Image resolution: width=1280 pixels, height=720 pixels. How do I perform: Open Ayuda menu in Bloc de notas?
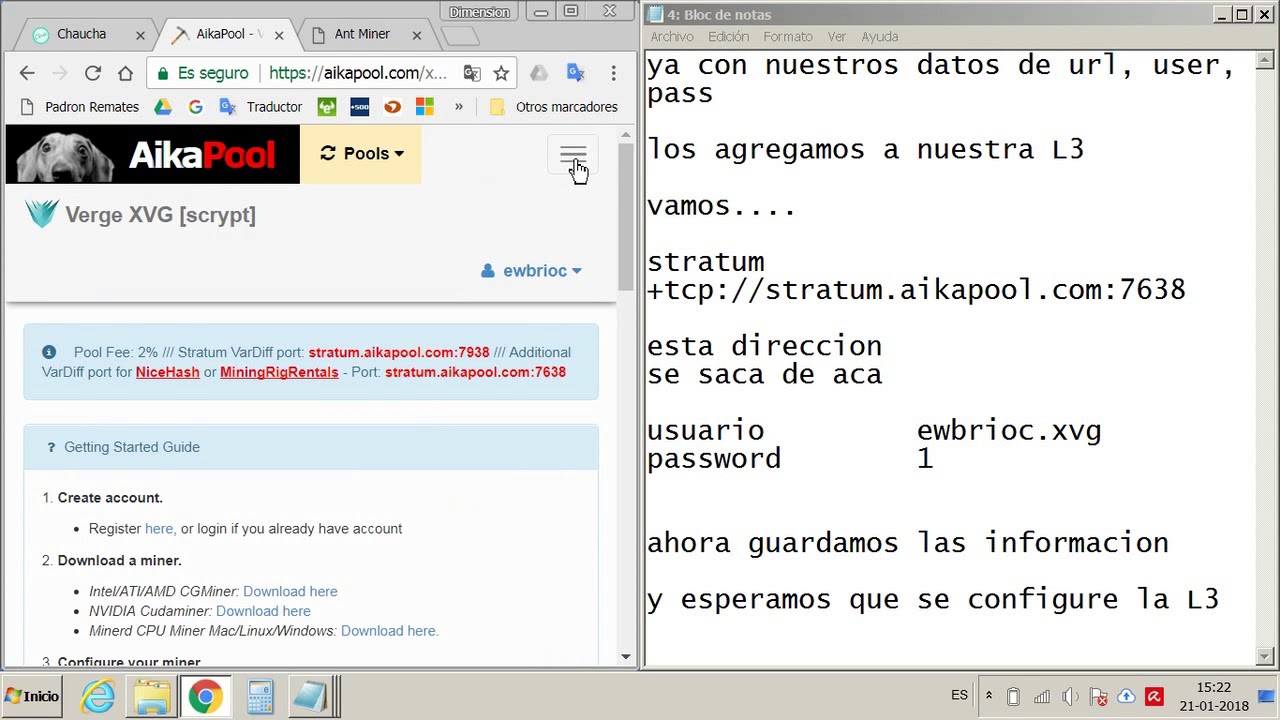[x=880, y=36]
